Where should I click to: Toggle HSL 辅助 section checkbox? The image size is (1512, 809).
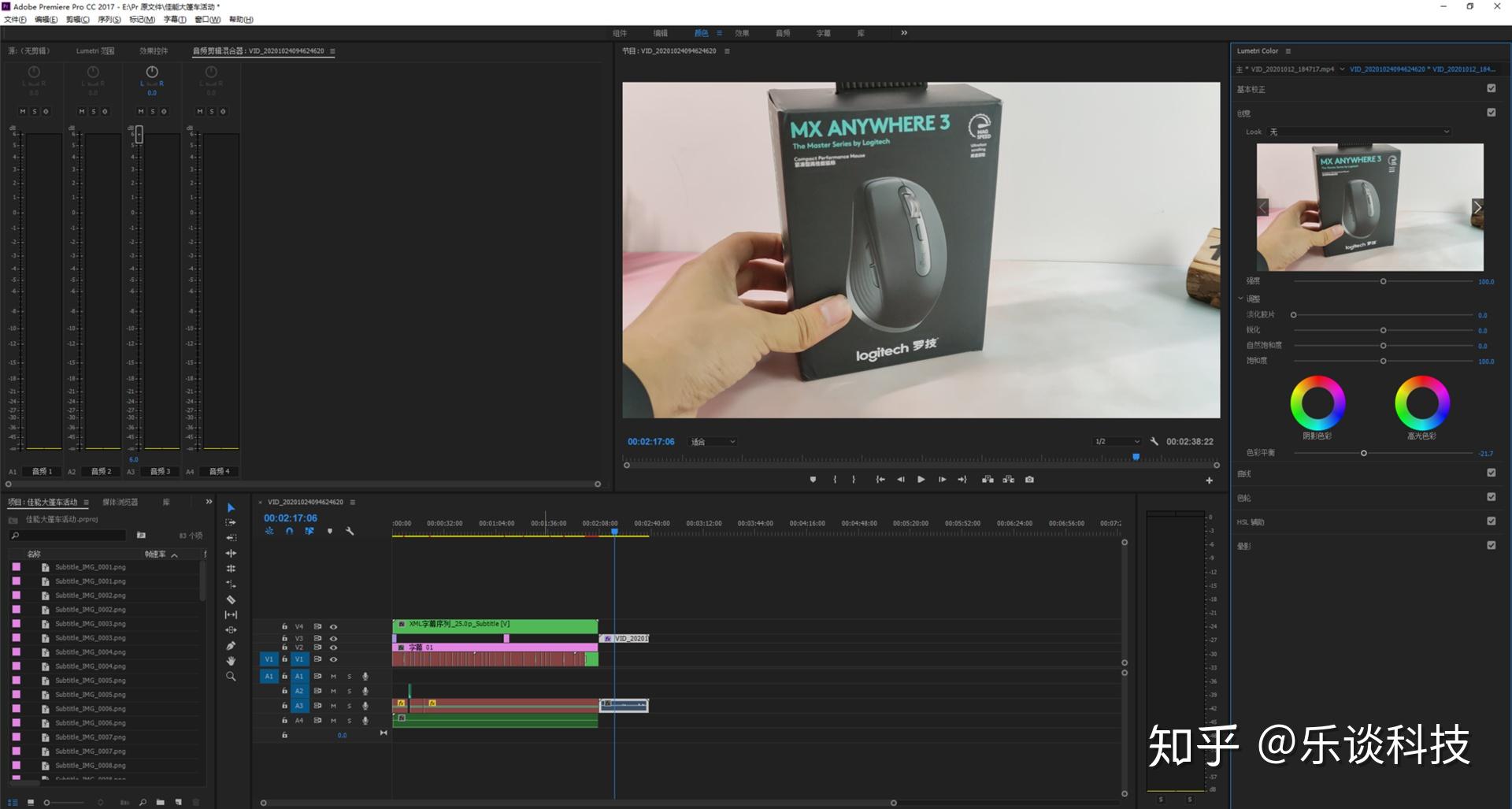[1492, 521]
